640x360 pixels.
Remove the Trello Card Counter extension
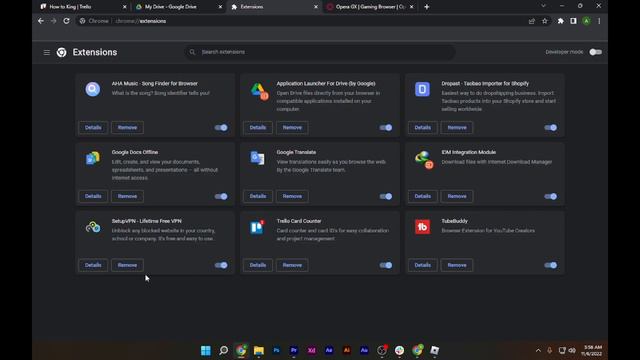[x=292, y=265]
